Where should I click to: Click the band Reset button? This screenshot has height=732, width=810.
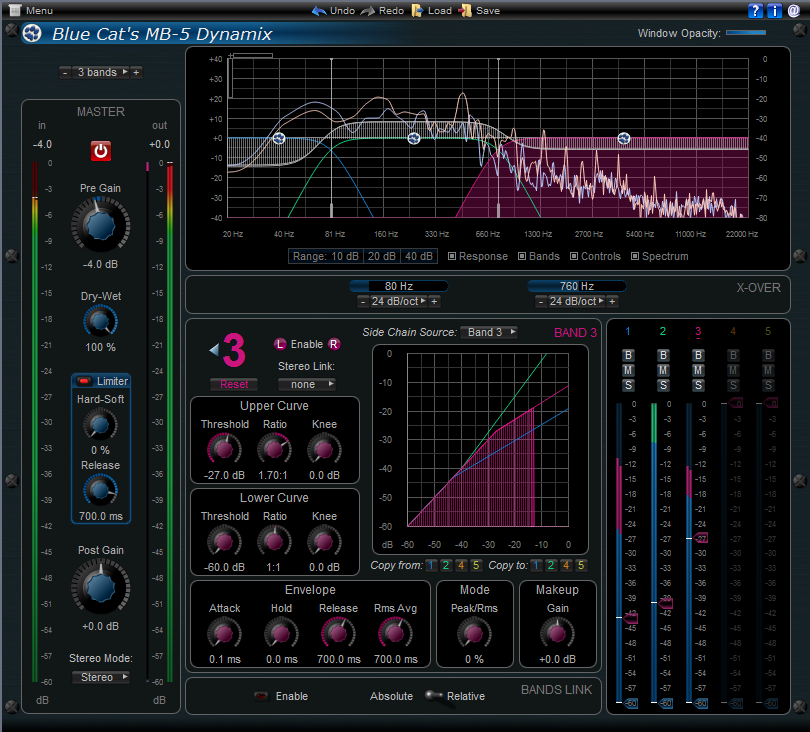234,384
